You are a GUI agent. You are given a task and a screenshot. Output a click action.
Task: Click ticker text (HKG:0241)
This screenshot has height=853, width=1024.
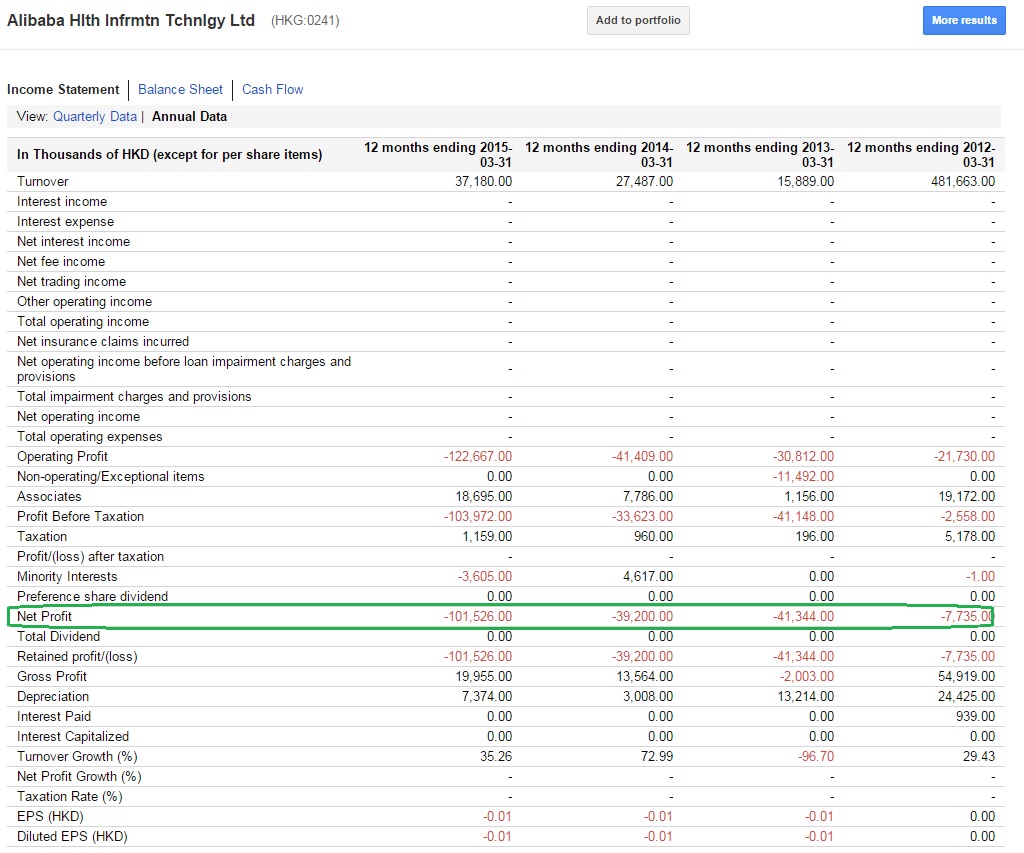(305, 20)
